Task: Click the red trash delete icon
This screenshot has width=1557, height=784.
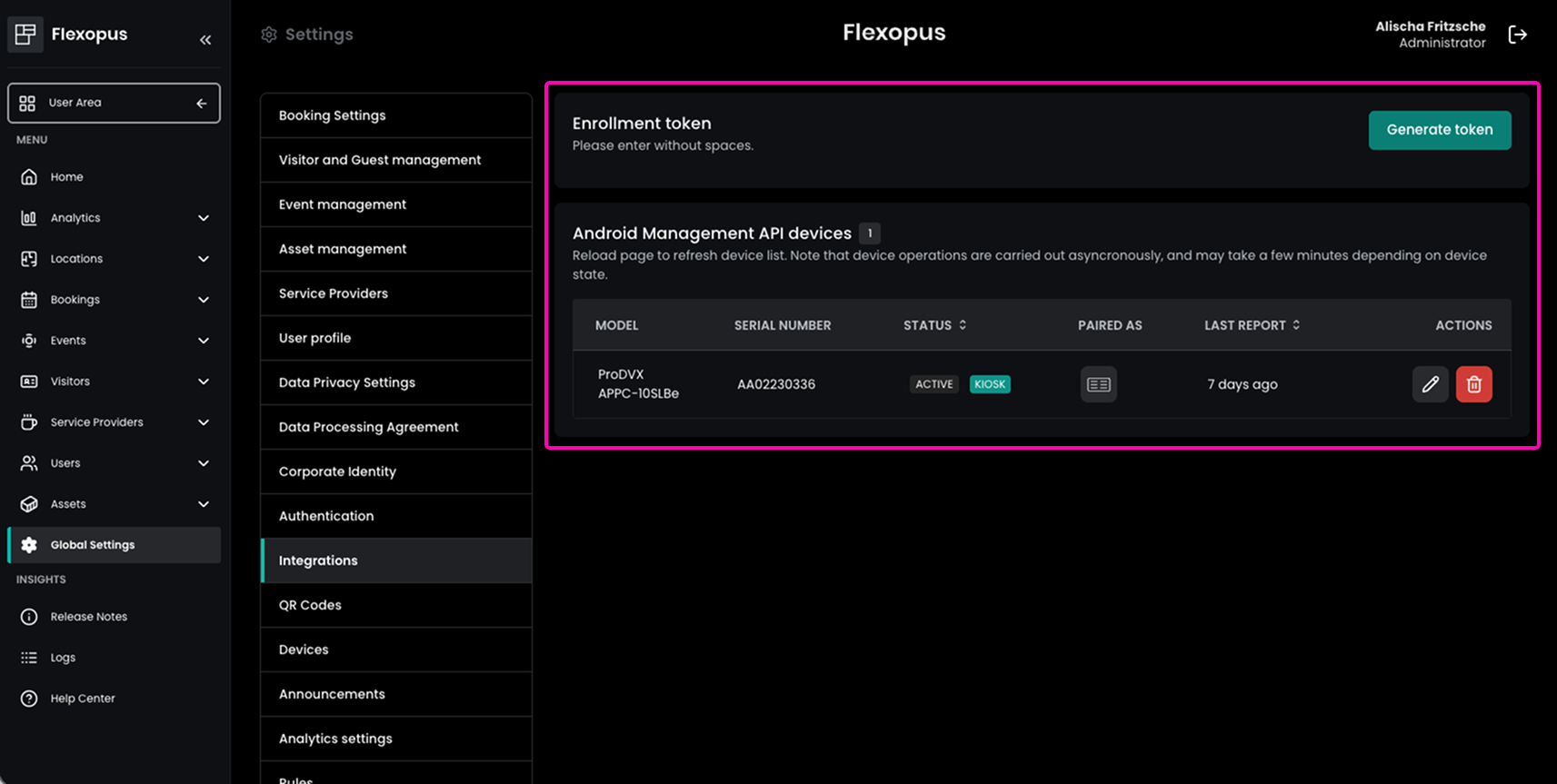Action: click(x=1473, y=384)
